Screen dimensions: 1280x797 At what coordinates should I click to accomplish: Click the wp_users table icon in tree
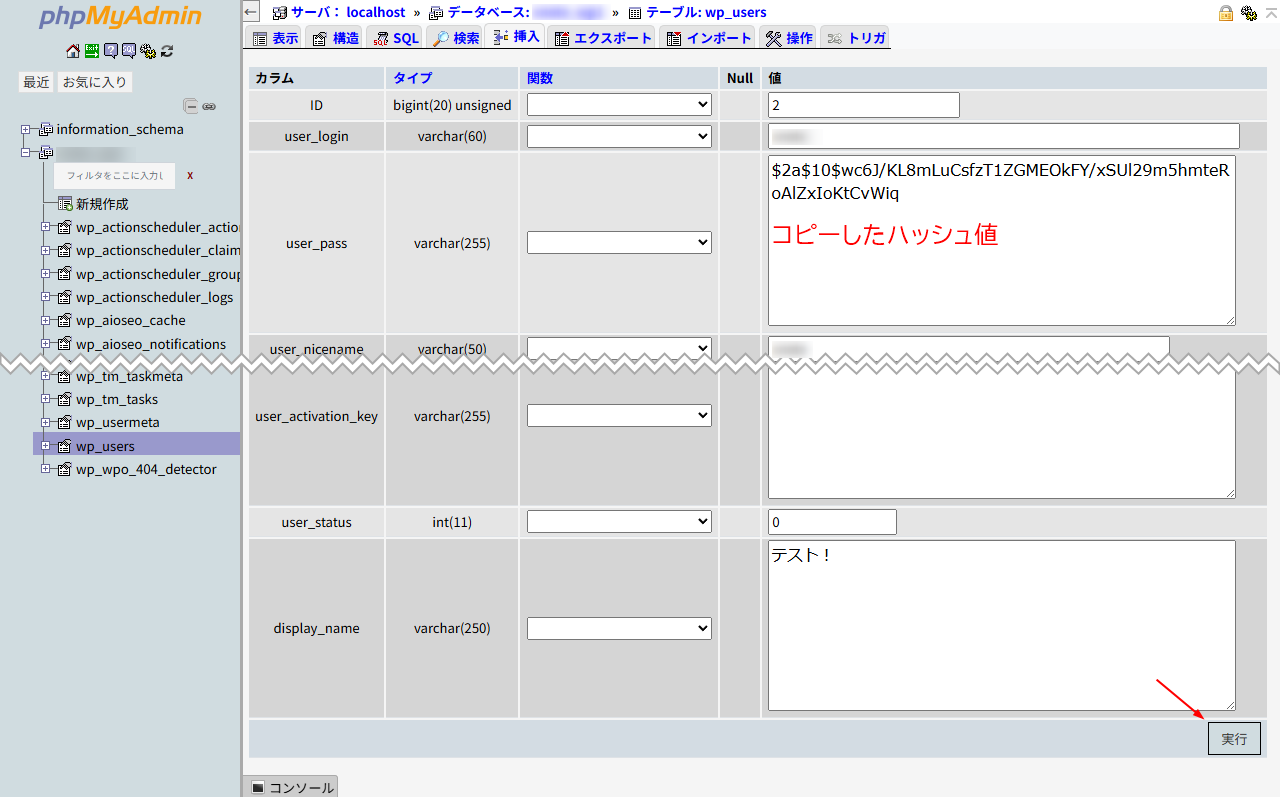click(x=65, y=446)
